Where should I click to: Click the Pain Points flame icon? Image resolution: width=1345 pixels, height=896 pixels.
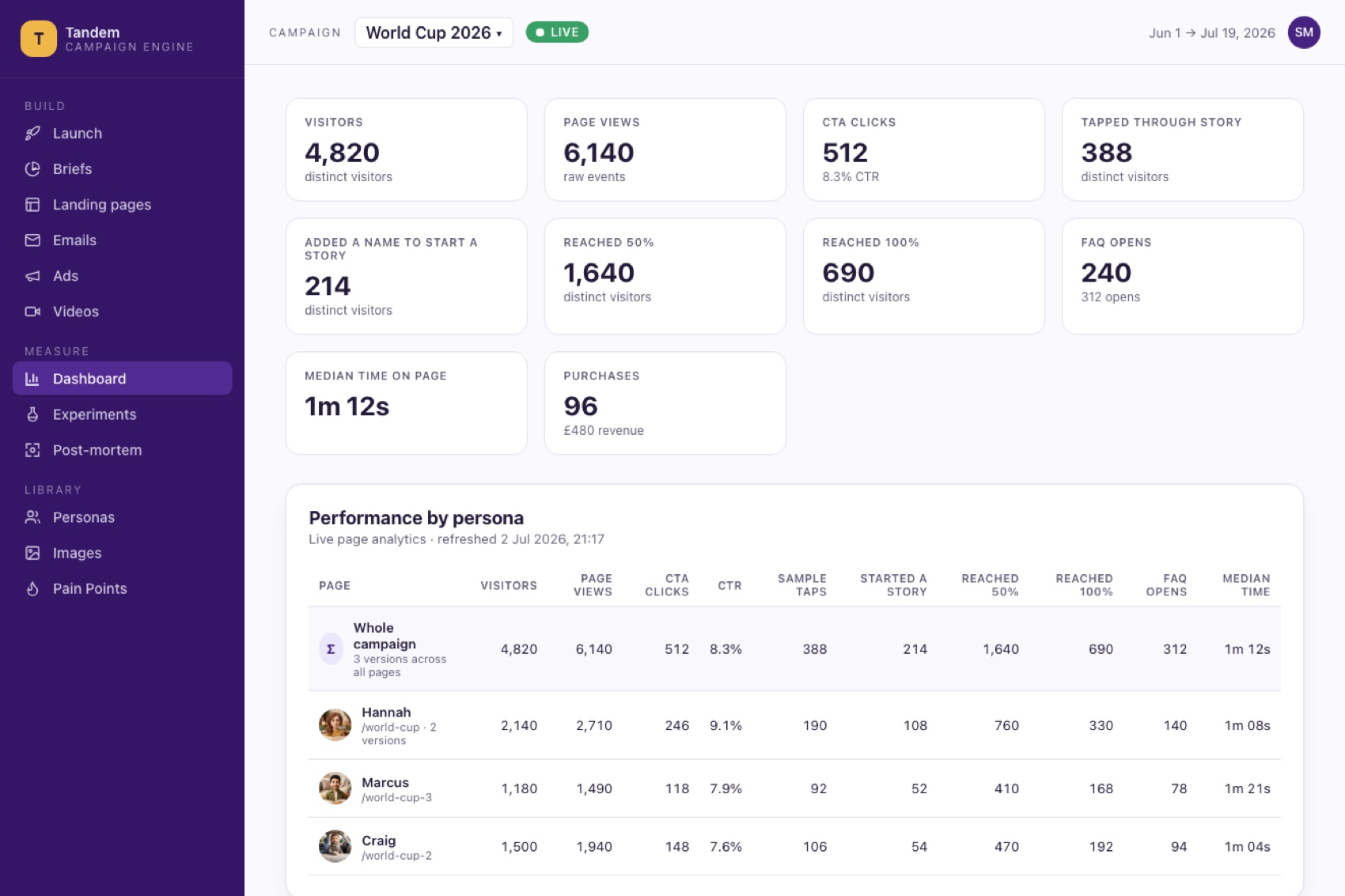[32, 588]
